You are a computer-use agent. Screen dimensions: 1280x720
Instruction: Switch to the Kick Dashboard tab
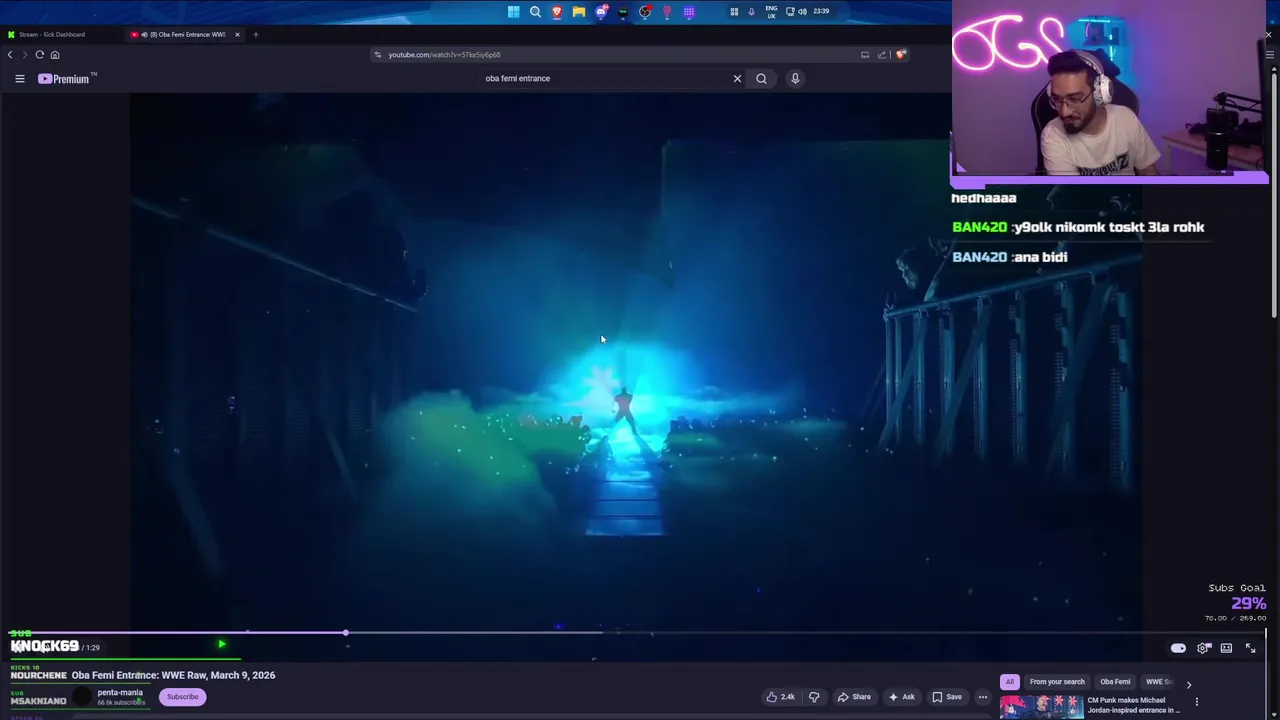(50, 34)
